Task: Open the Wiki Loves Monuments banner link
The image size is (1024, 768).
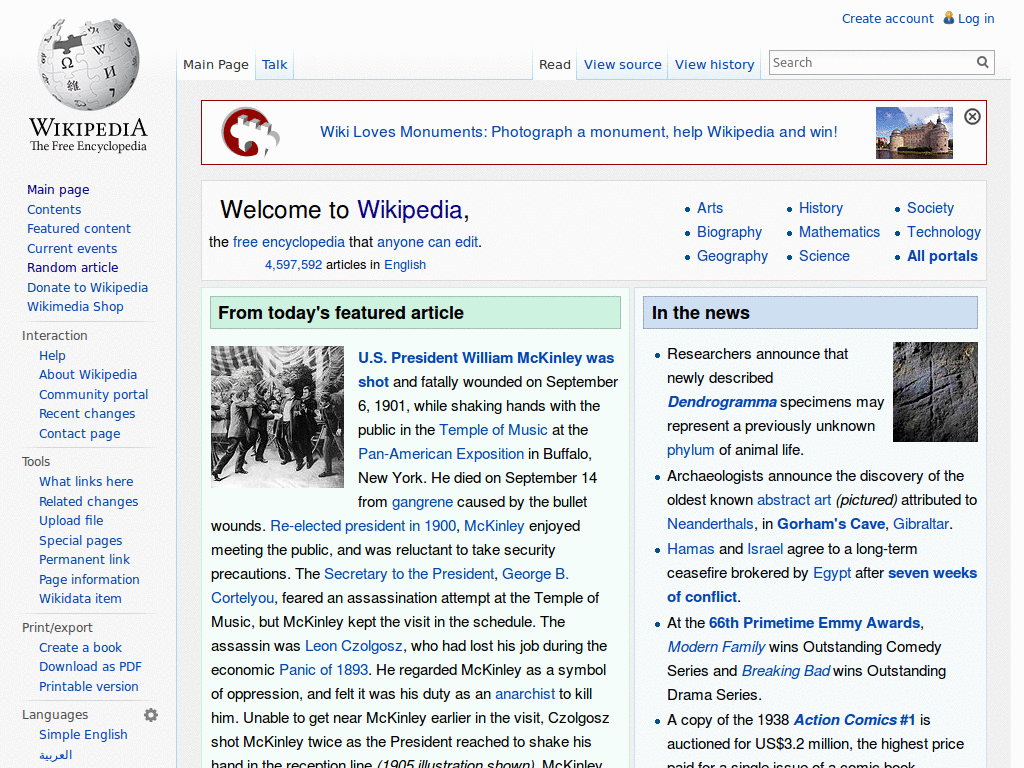Action: (579, 132)
